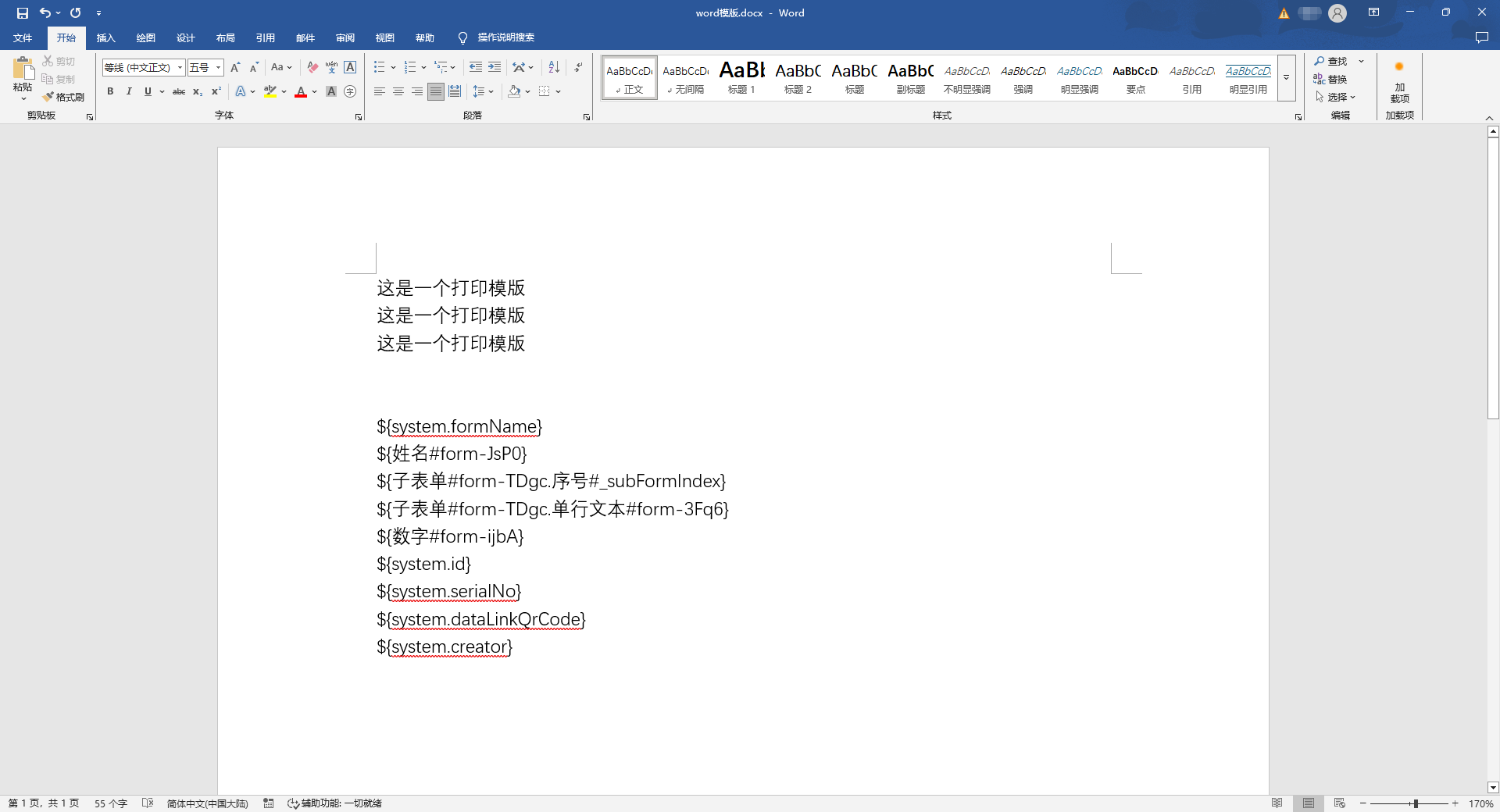The image size is (1500, 812).
Task: Switch to the Layout (布局) tab
Action: click(225, 37)
